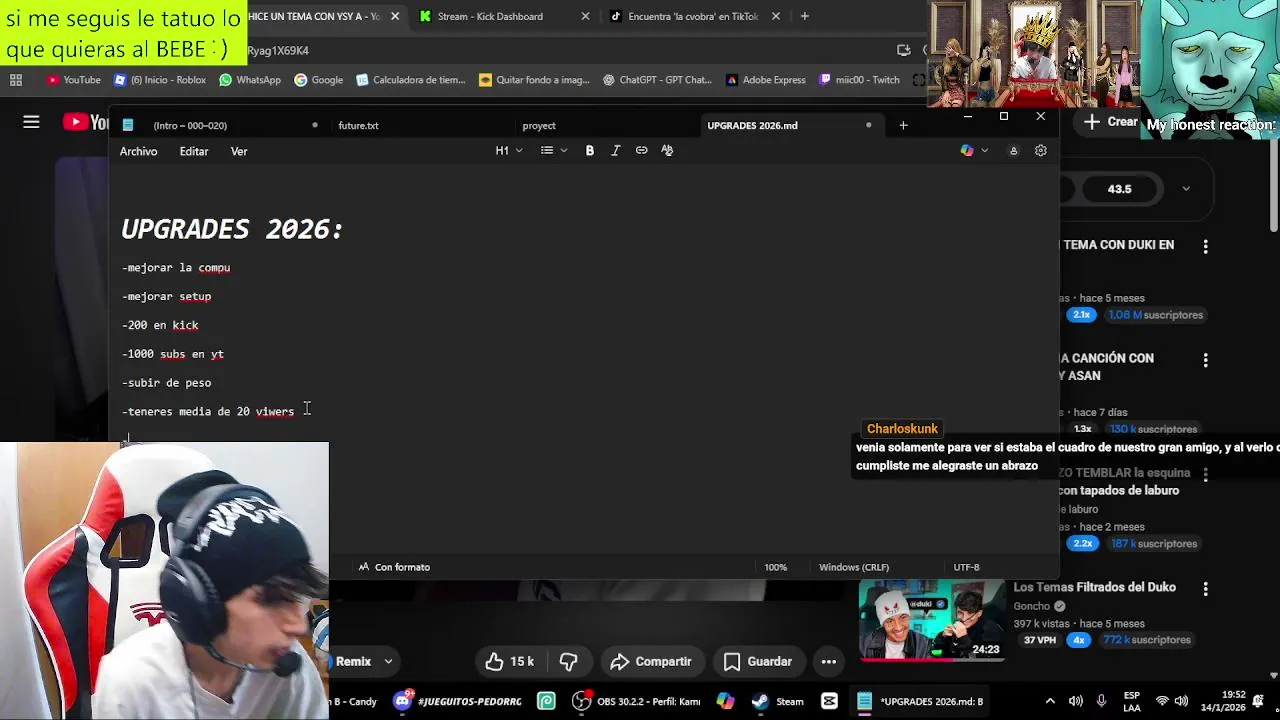The width and height of the screenshot is (1280, 720).
Task: Apply italic formatting in Notepad toolbar
Action: tap(616, 150)
